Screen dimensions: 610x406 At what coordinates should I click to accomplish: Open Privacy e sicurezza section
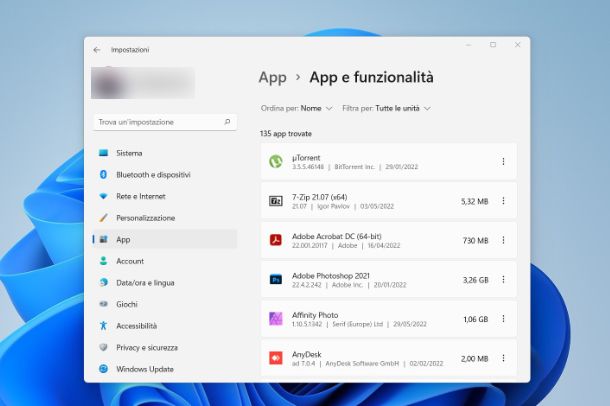click(165, 347)
